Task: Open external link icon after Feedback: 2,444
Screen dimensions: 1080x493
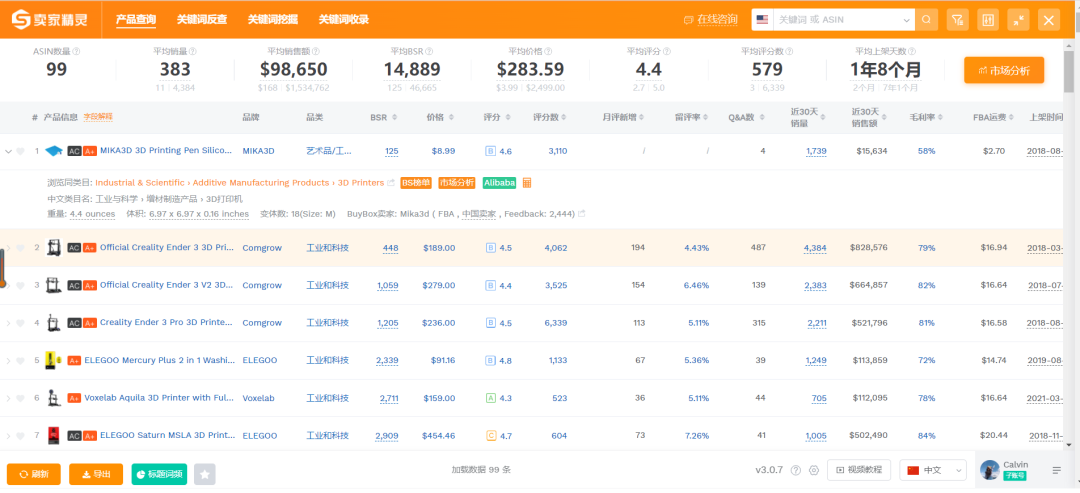Action: (582, 214)
